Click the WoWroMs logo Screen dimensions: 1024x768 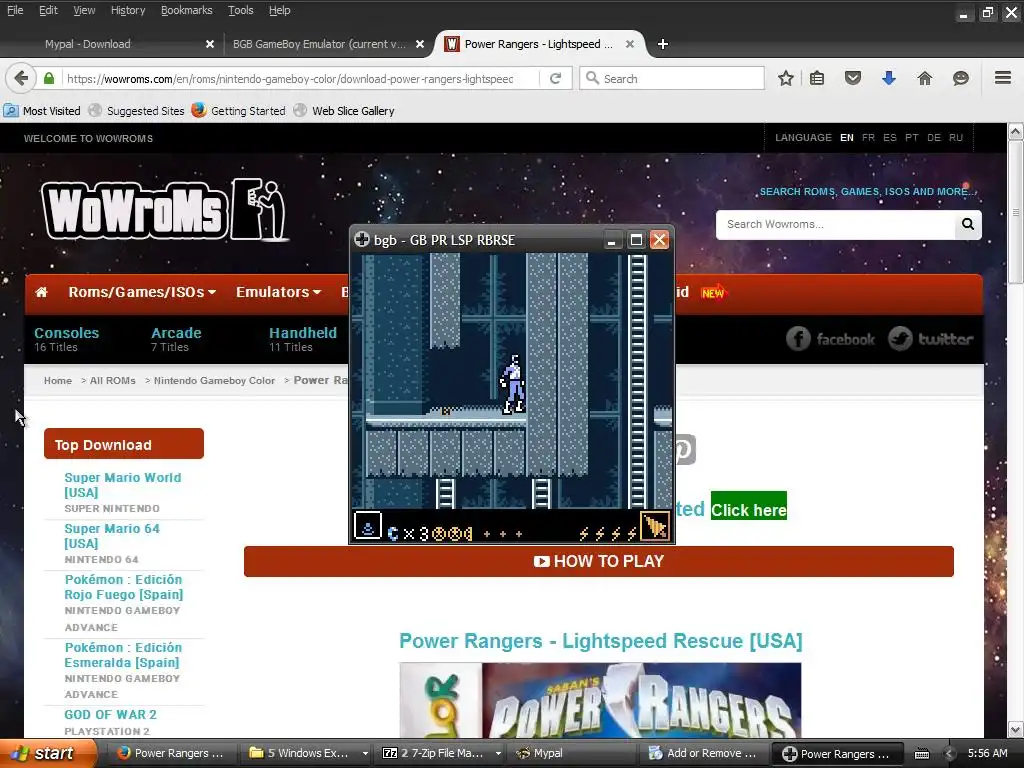165,210
